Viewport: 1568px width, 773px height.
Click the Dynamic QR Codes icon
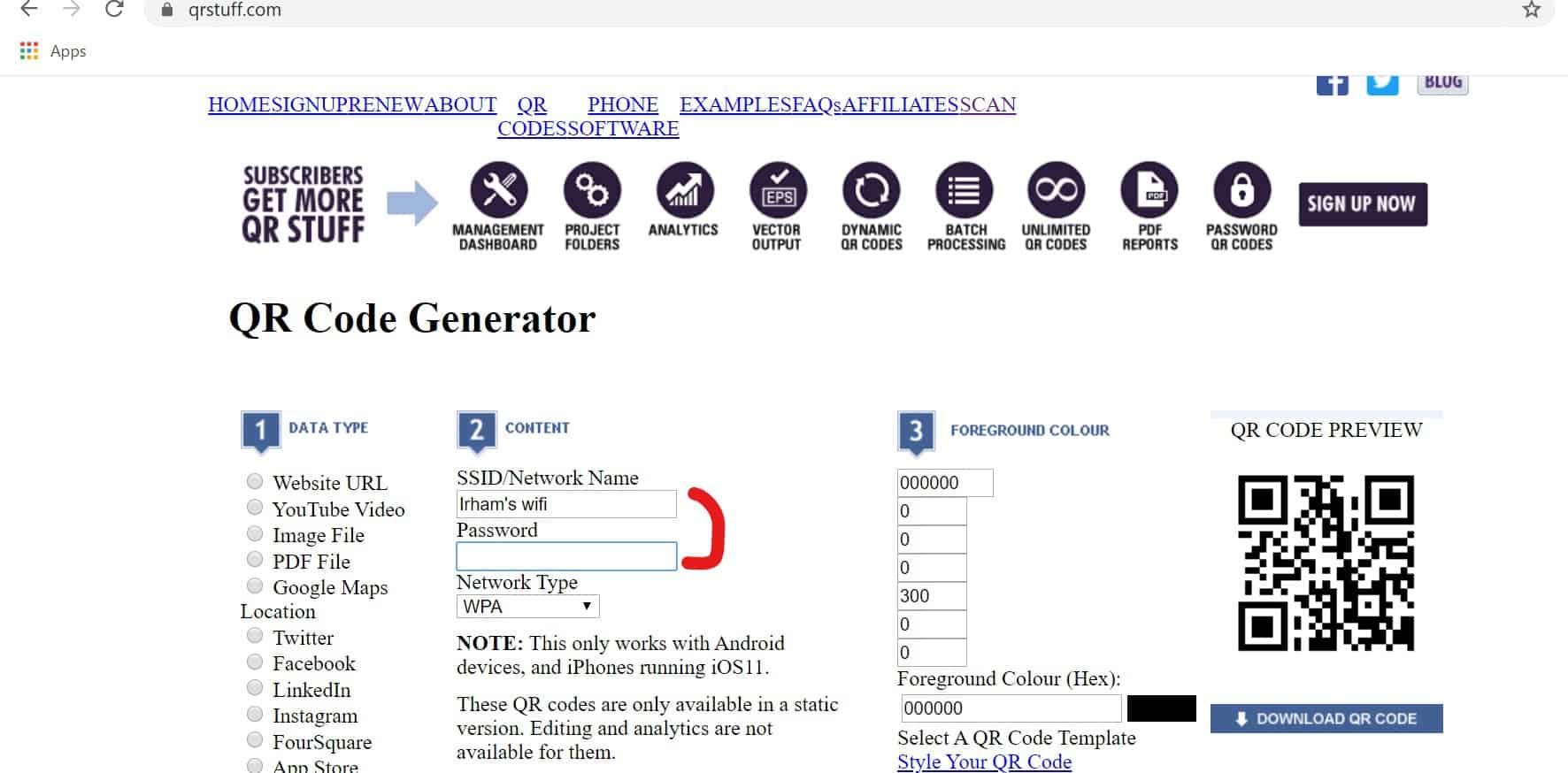(871, 190)
